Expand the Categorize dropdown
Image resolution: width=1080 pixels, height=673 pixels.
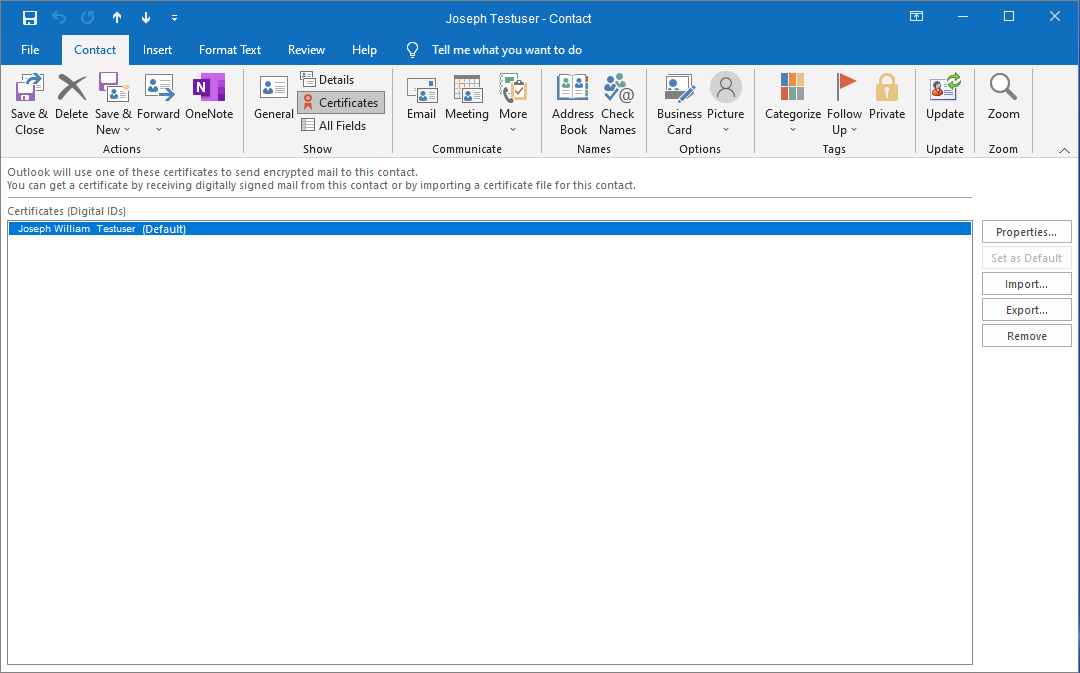[792, 128]
